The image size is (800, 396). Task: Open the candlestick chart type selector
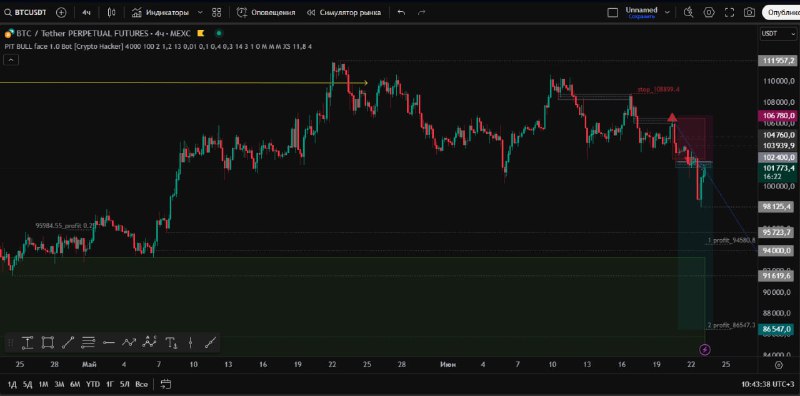(111, 12)
